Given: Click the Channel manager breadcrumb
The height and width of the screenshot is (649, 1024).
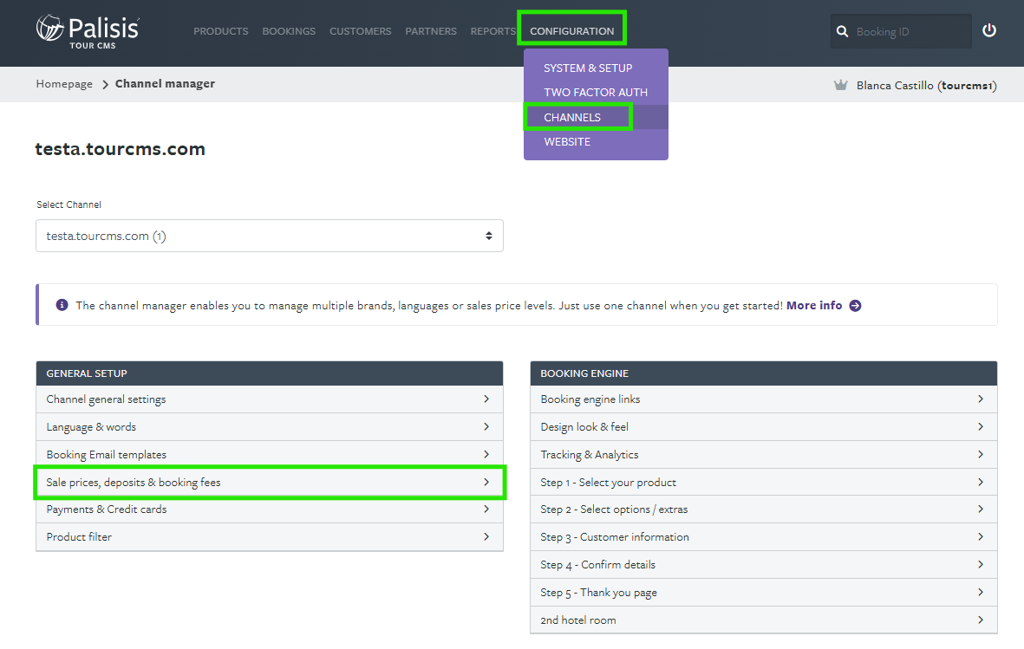Looking at the screenshot, I should [165, 84].
